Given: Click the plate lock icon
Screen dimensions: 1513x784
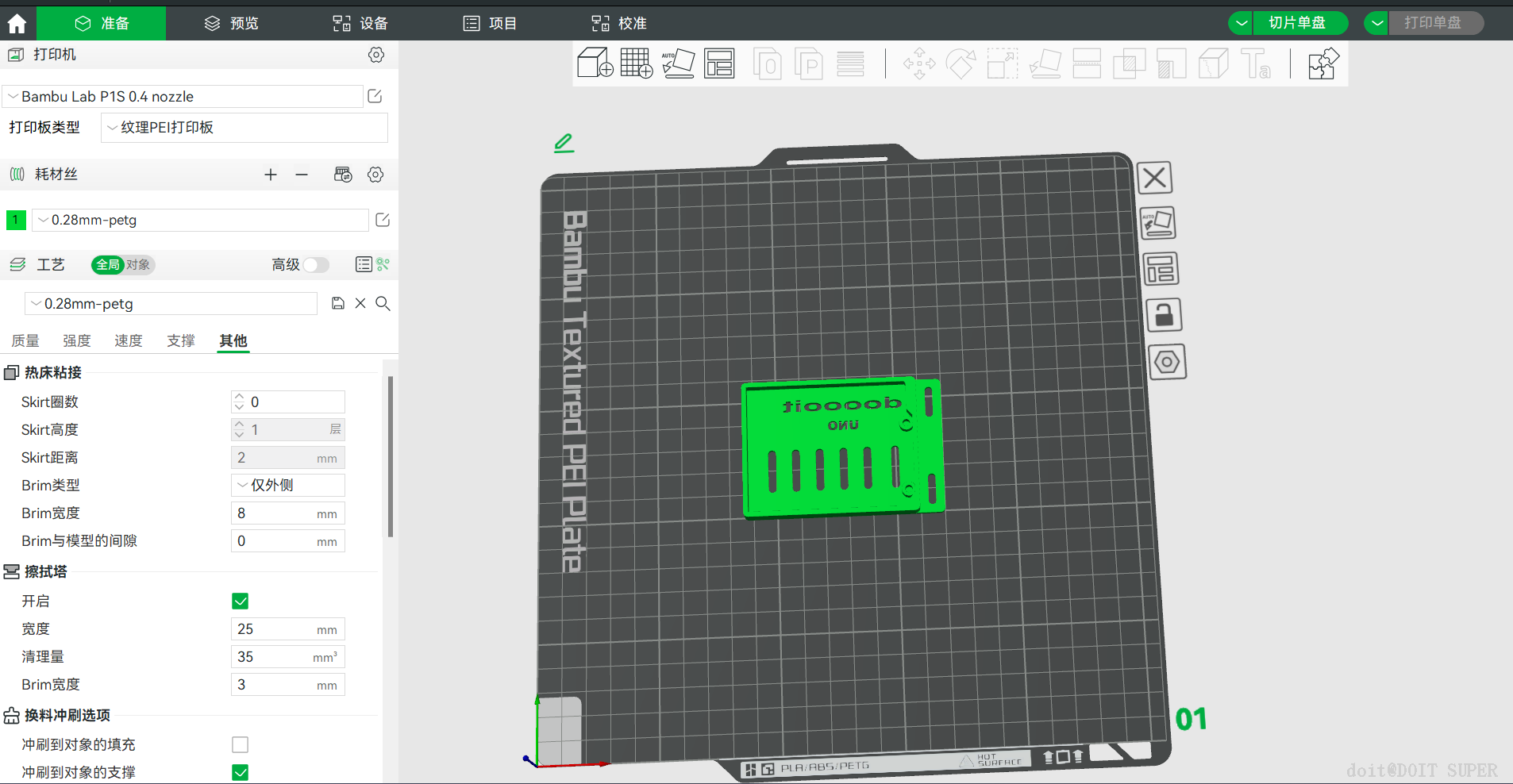Looking at the screenshot, I should pos(1164,315).
